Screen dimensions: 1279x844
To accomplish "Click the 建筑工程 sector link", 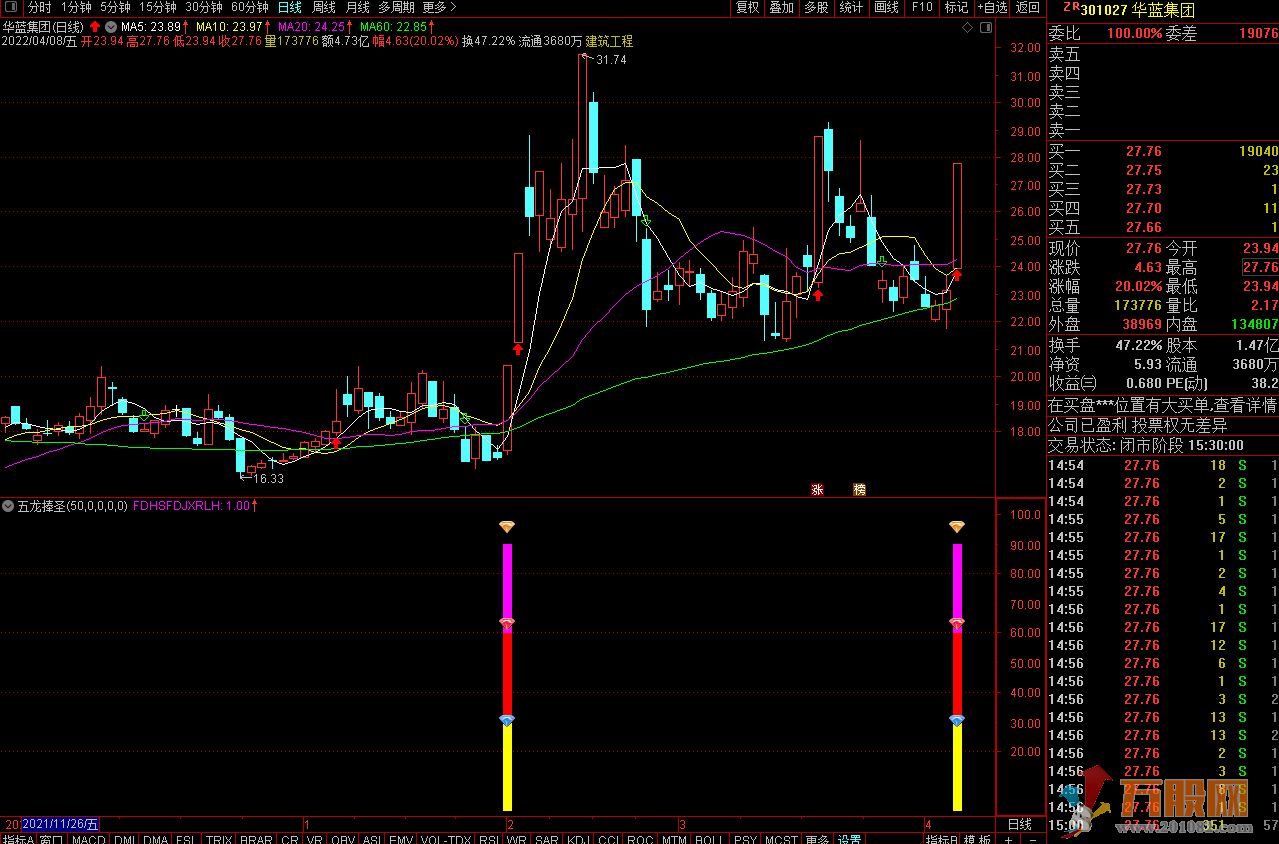I will (x=609, y=42).
